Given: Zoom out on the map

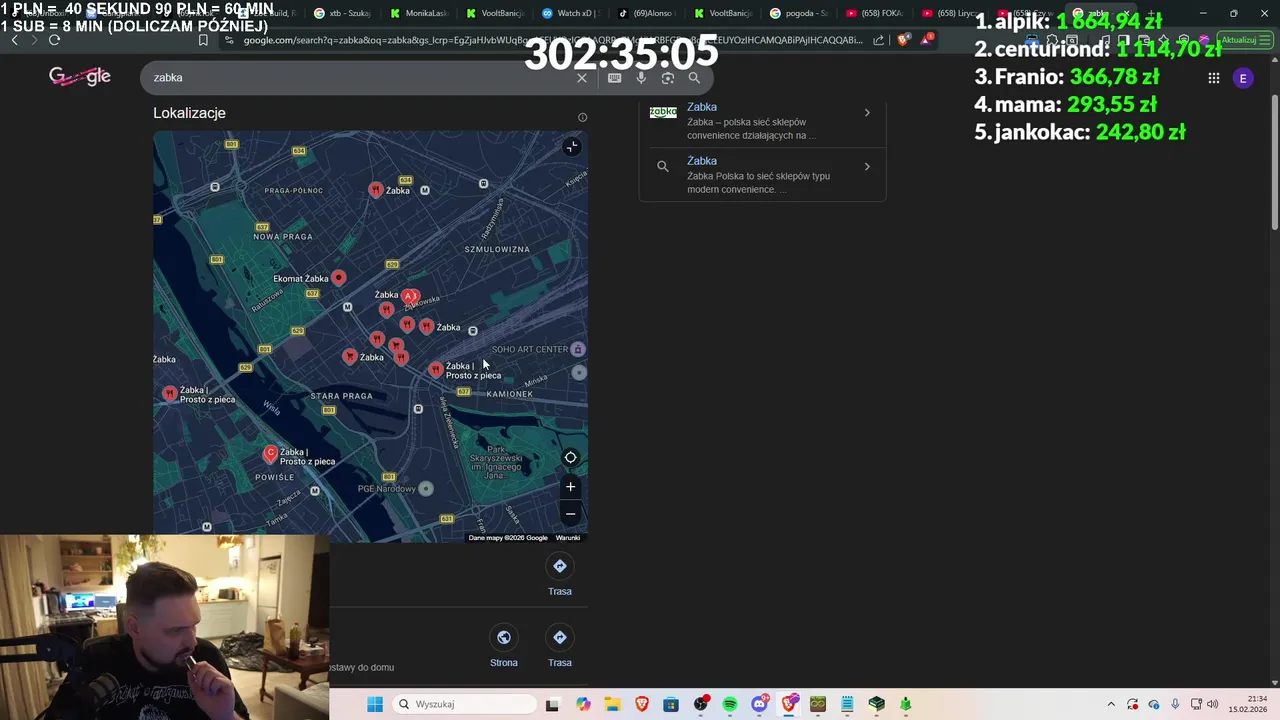Looking at the screenshot, I should pos(570,514).
